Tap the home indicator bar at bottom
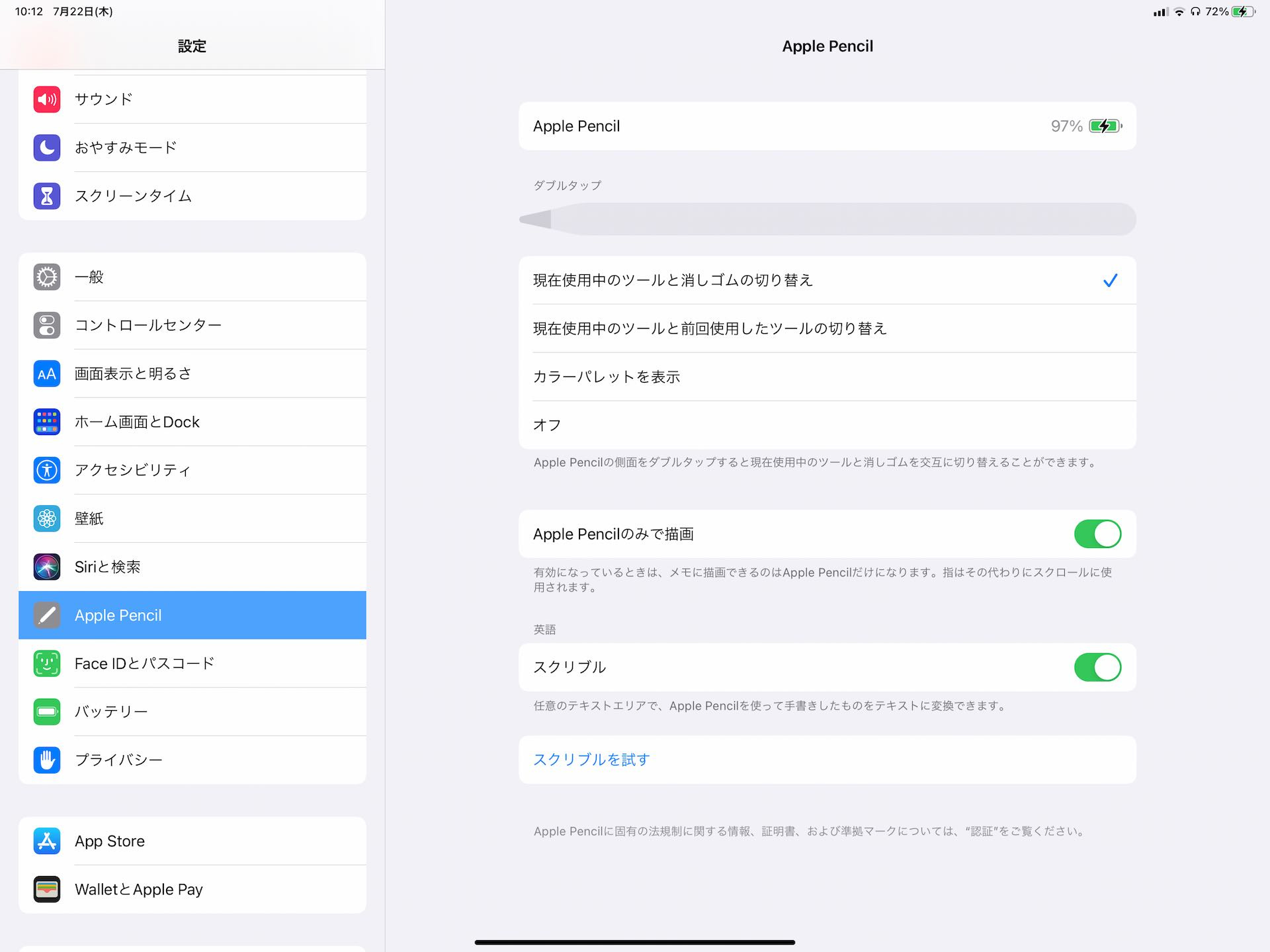1270x952 pixels. [635, 942]
